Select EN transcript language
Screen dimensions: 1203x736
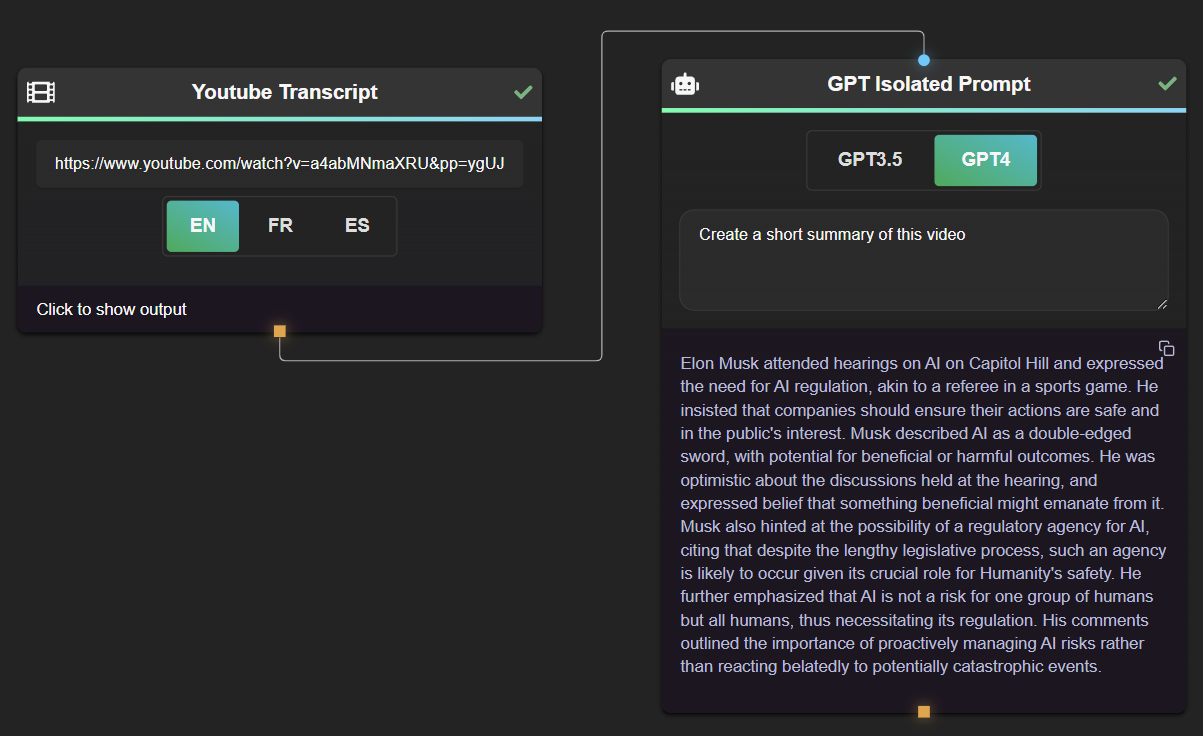(203, 226)
